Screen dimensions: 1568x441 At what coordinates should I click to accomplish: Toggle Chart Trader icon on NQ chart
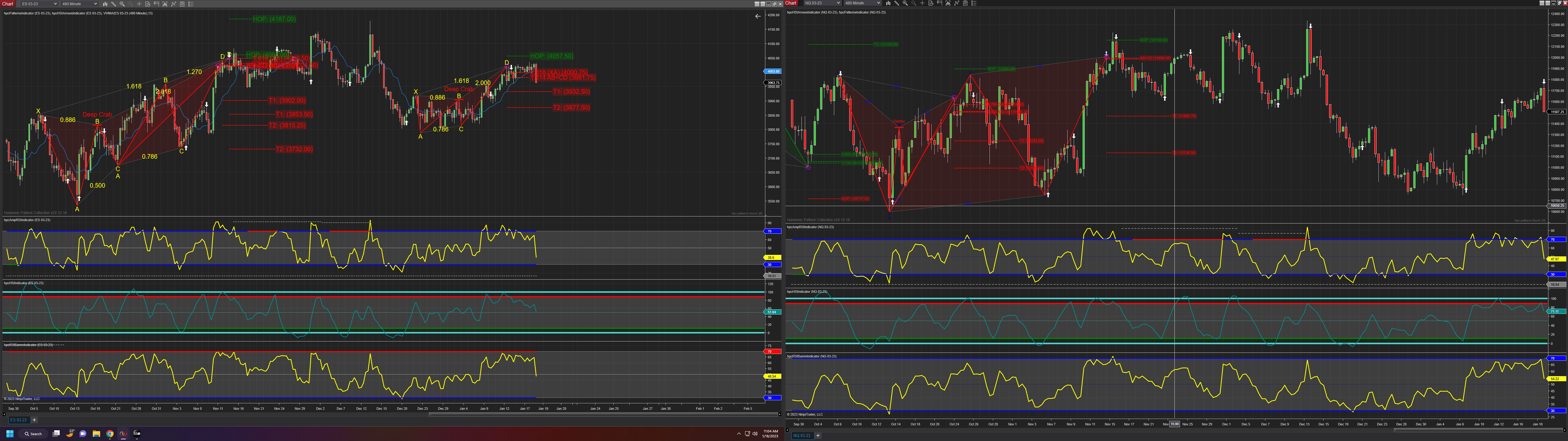[x=940, y=3]
